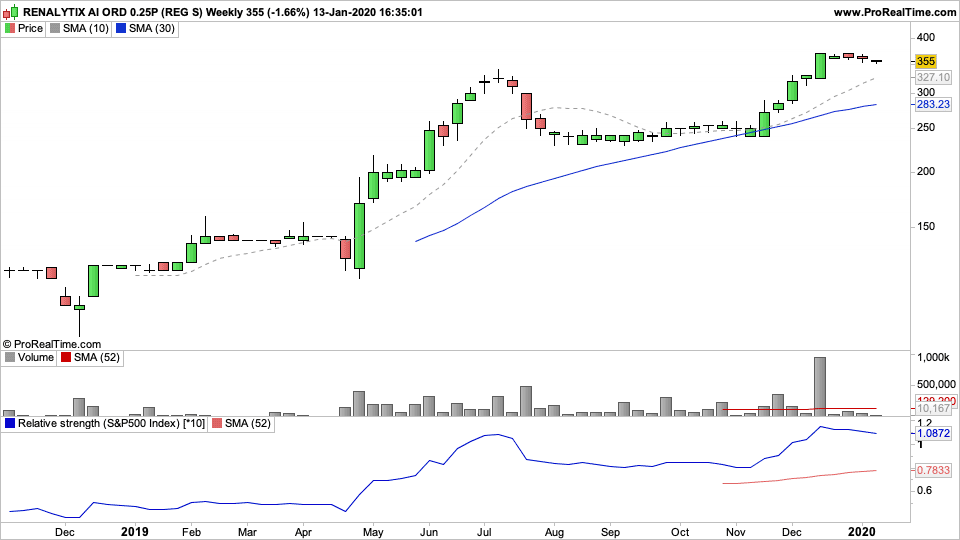Image resolution: width=960 pixels, height=540 pixels.
Task: Click the RENALYTIX AI ORD chart title
Action: click(223, 12)
